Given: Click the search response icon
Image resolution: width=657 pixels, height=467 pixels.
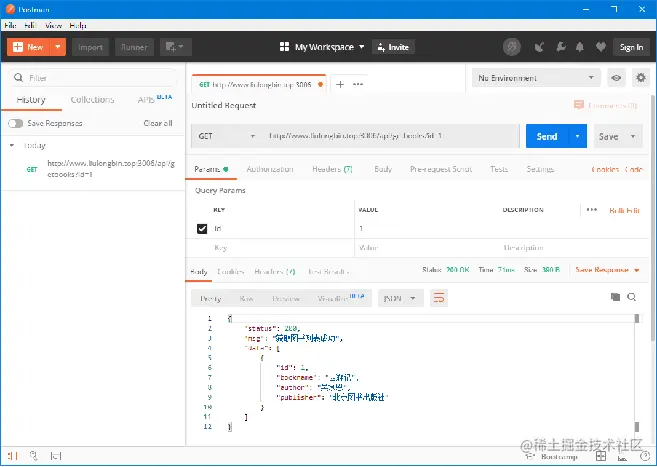Looking at the screenshot, I should [x=631, y=297].
